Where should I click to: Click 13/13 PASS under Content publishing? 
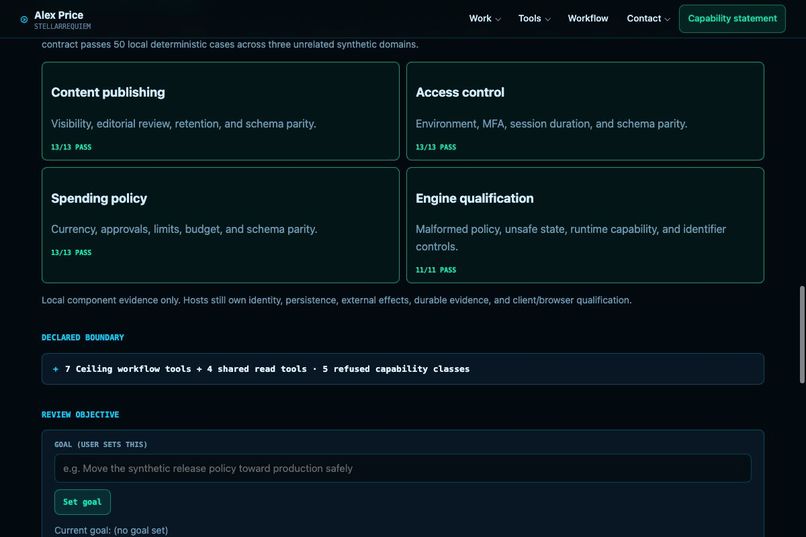click(x=71, y=147)
